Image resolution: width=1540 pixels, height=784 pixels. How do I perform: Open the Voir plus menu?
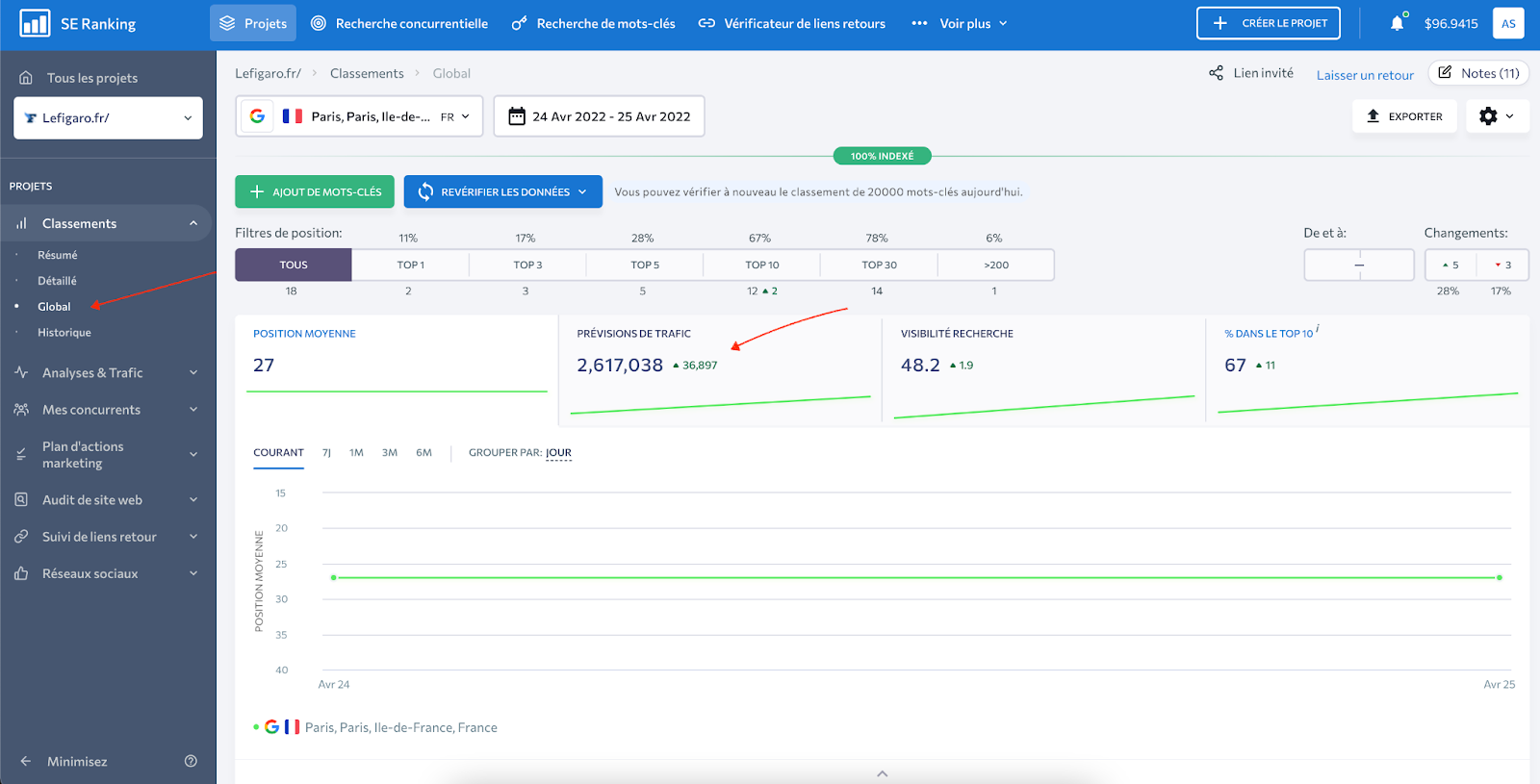[960, 23]
